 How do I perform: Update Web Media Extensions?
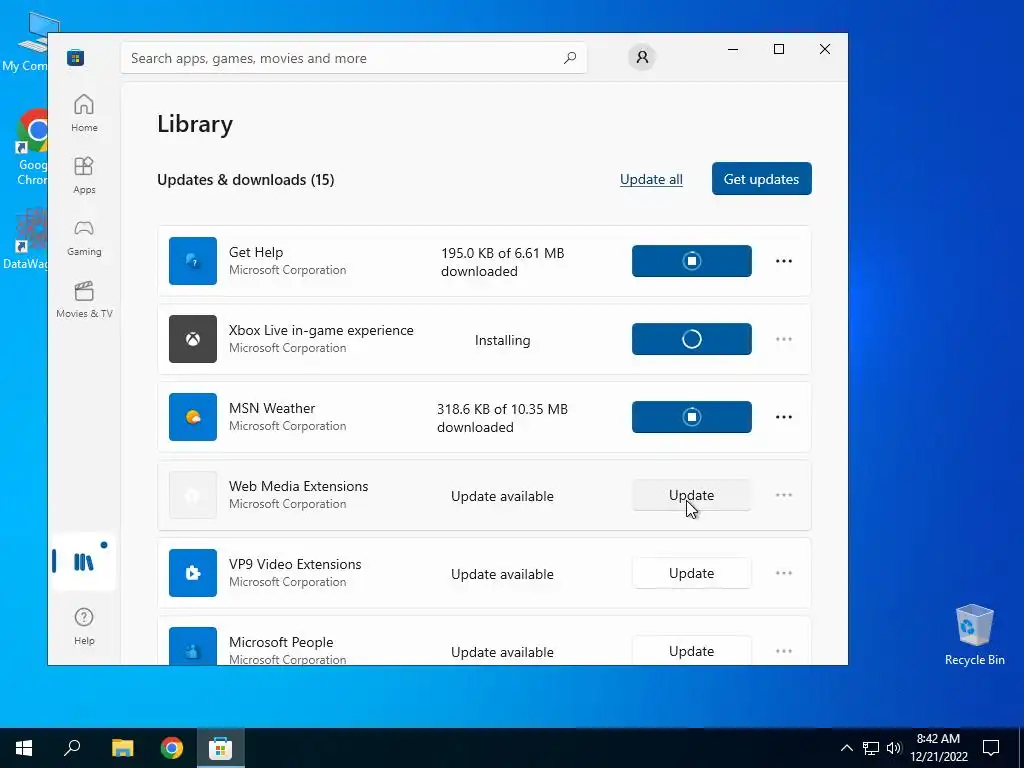692,495
